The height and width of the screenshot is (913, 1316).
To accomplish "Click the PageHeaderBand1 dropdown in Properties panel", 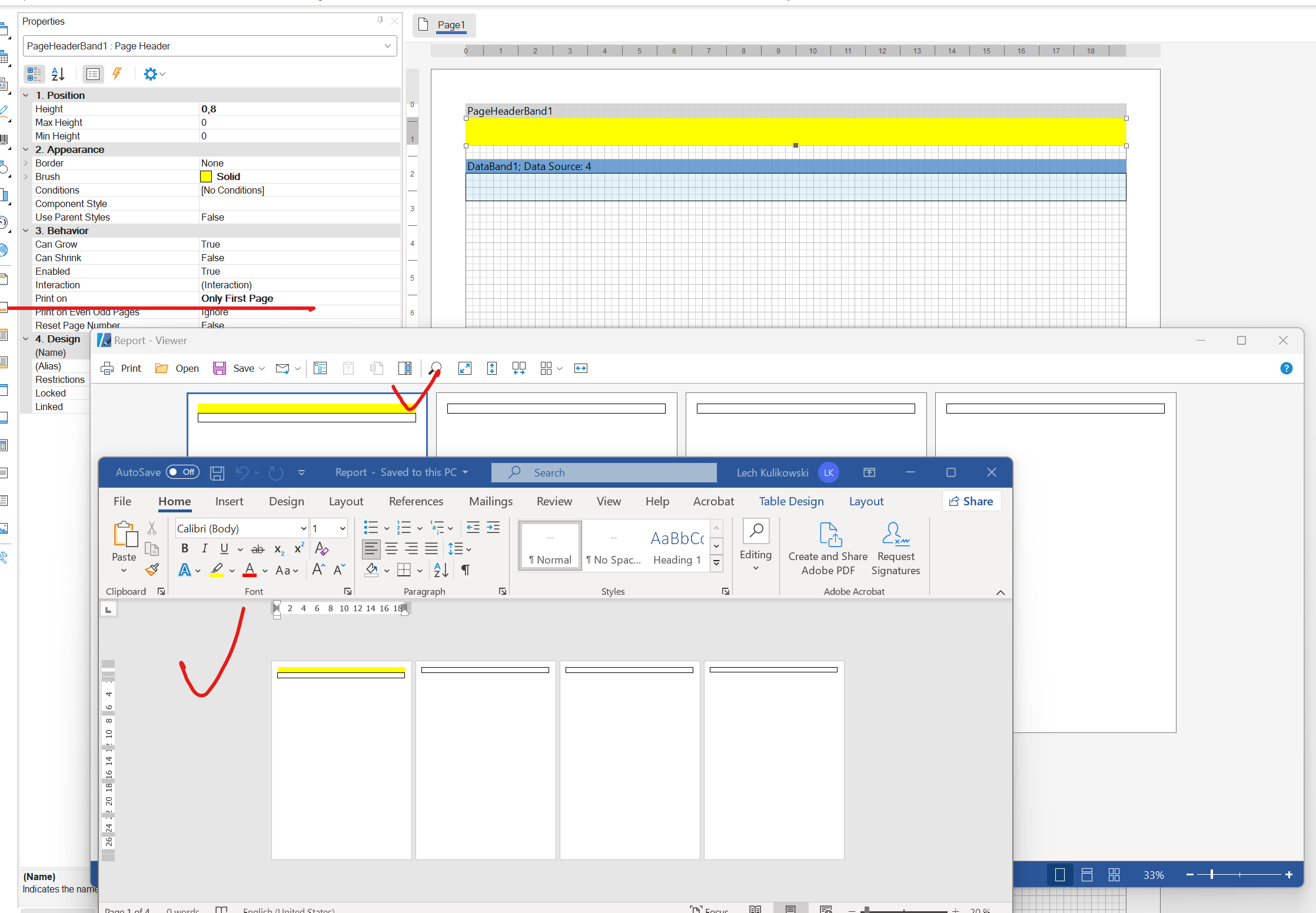I will coord(207,45).
